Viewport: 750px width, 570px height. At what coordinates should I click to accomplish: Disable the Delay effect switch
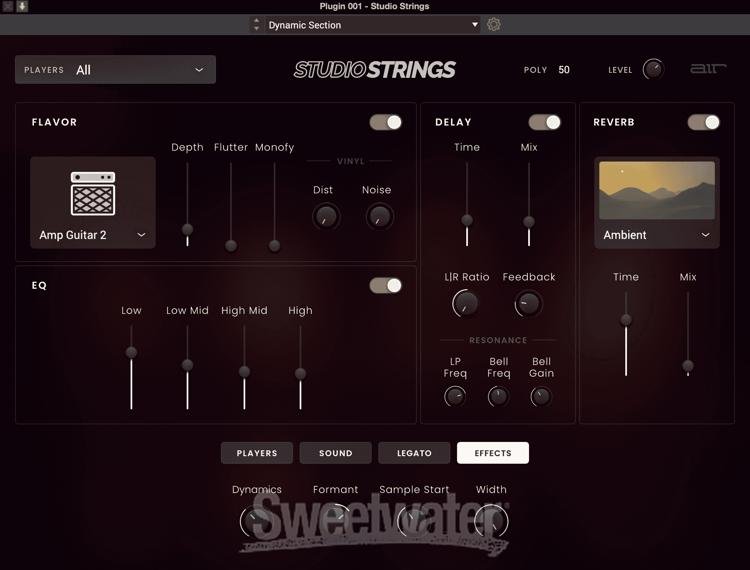[x=544, y=122]
